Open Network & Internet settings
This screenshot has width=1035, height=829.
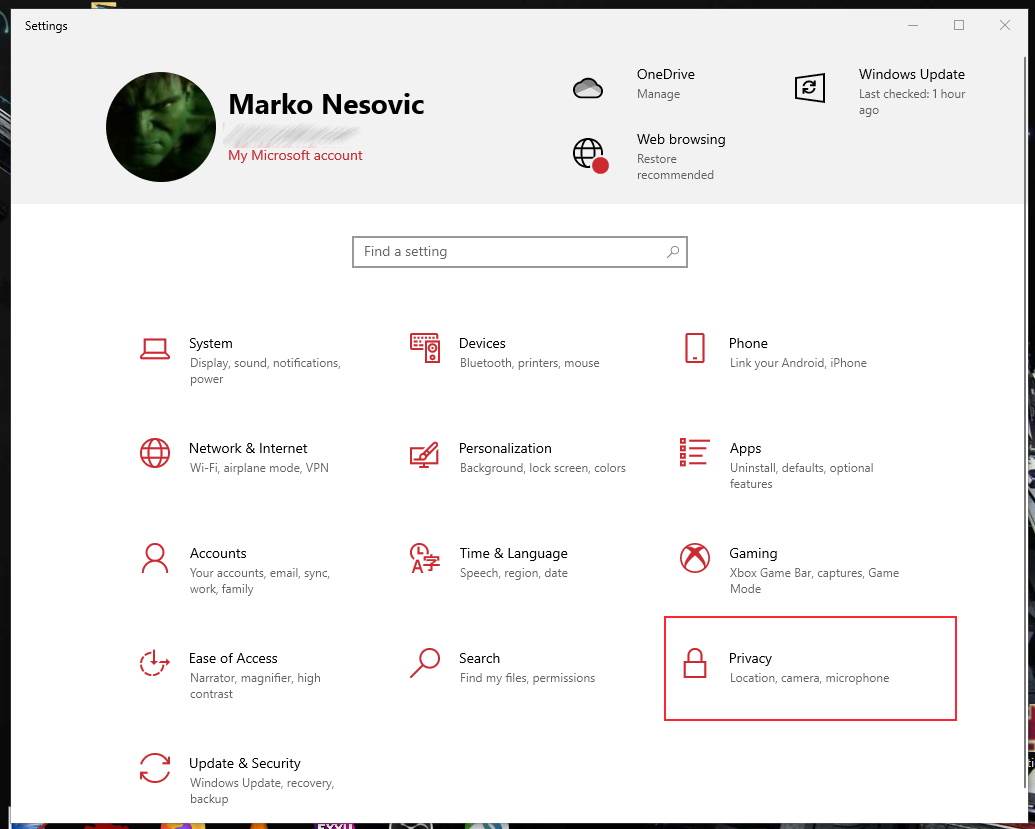coord(248,448)
